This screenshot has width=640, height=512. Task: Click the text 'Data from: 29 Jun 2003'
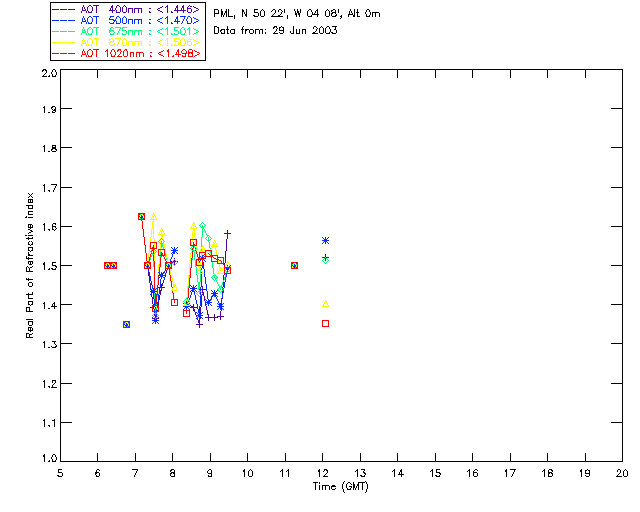tap(275, 31)
